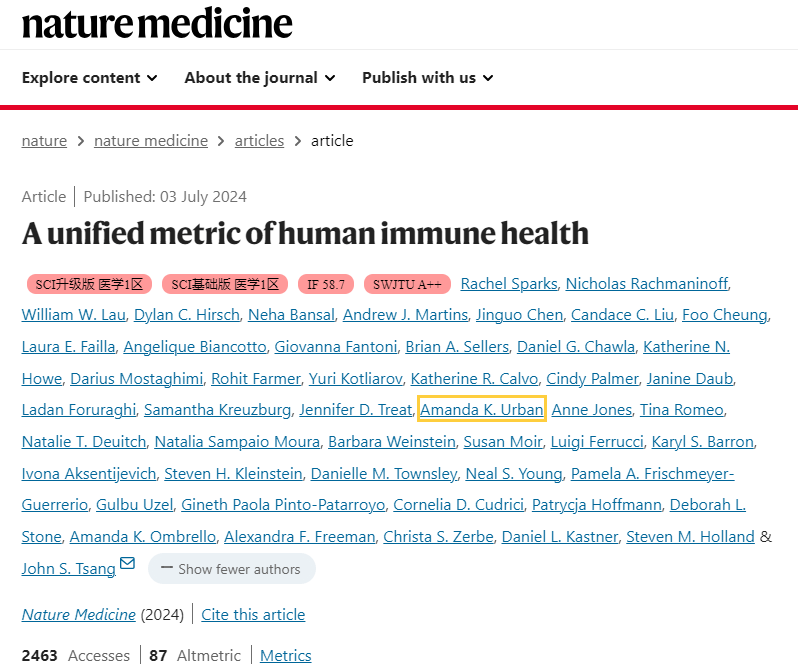
Task: Expand the Explore content menu
Action: click(x=89, y=78)
